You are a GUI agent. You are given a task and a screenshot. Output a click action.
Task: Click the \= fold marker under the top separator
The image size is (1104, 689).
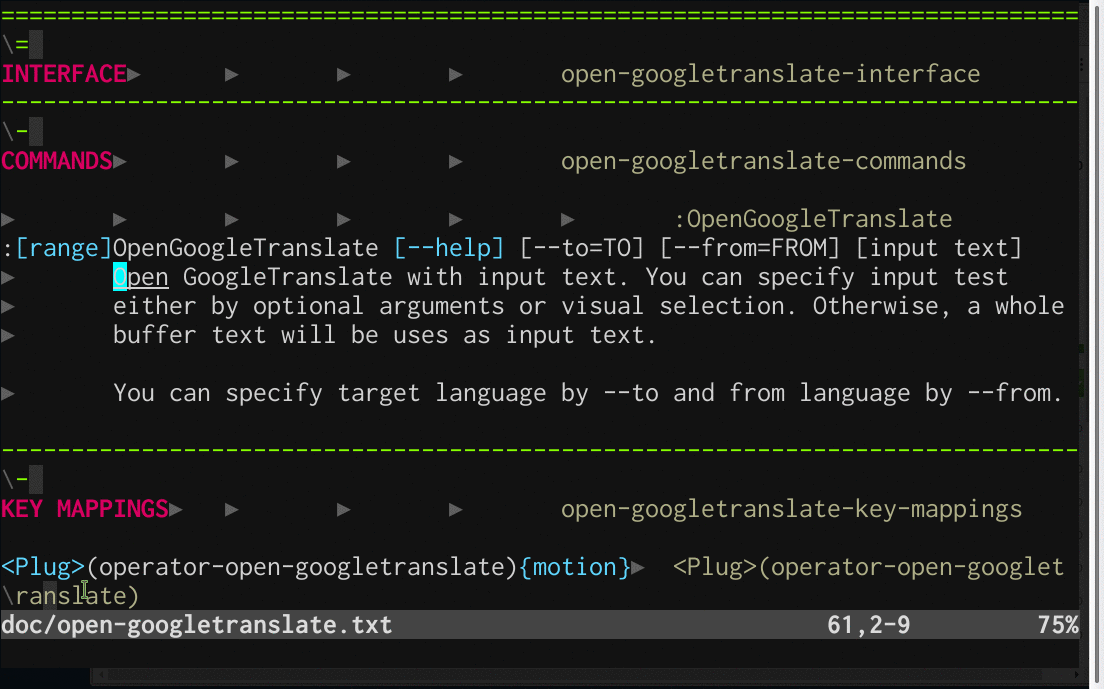pyautogui.click(x=15, y=45)
